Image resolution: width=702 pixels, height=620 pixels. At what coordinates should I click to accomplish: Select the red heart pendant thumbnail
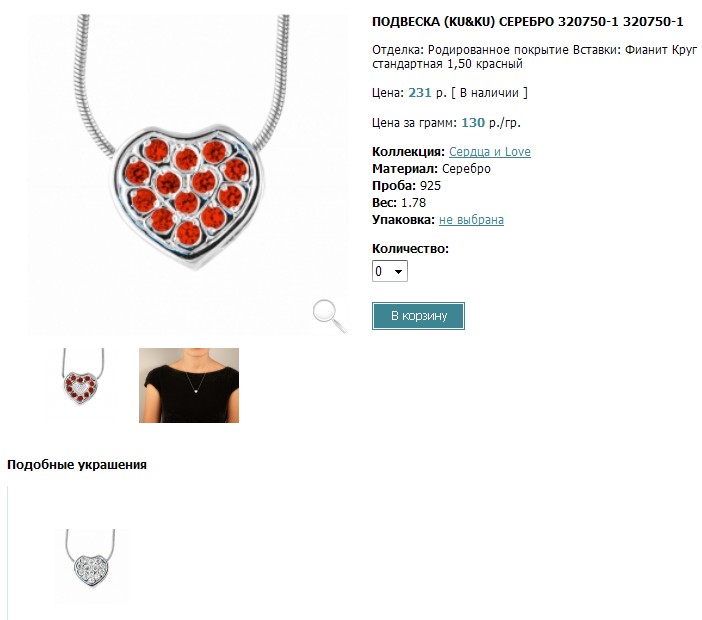click(83, 377)
